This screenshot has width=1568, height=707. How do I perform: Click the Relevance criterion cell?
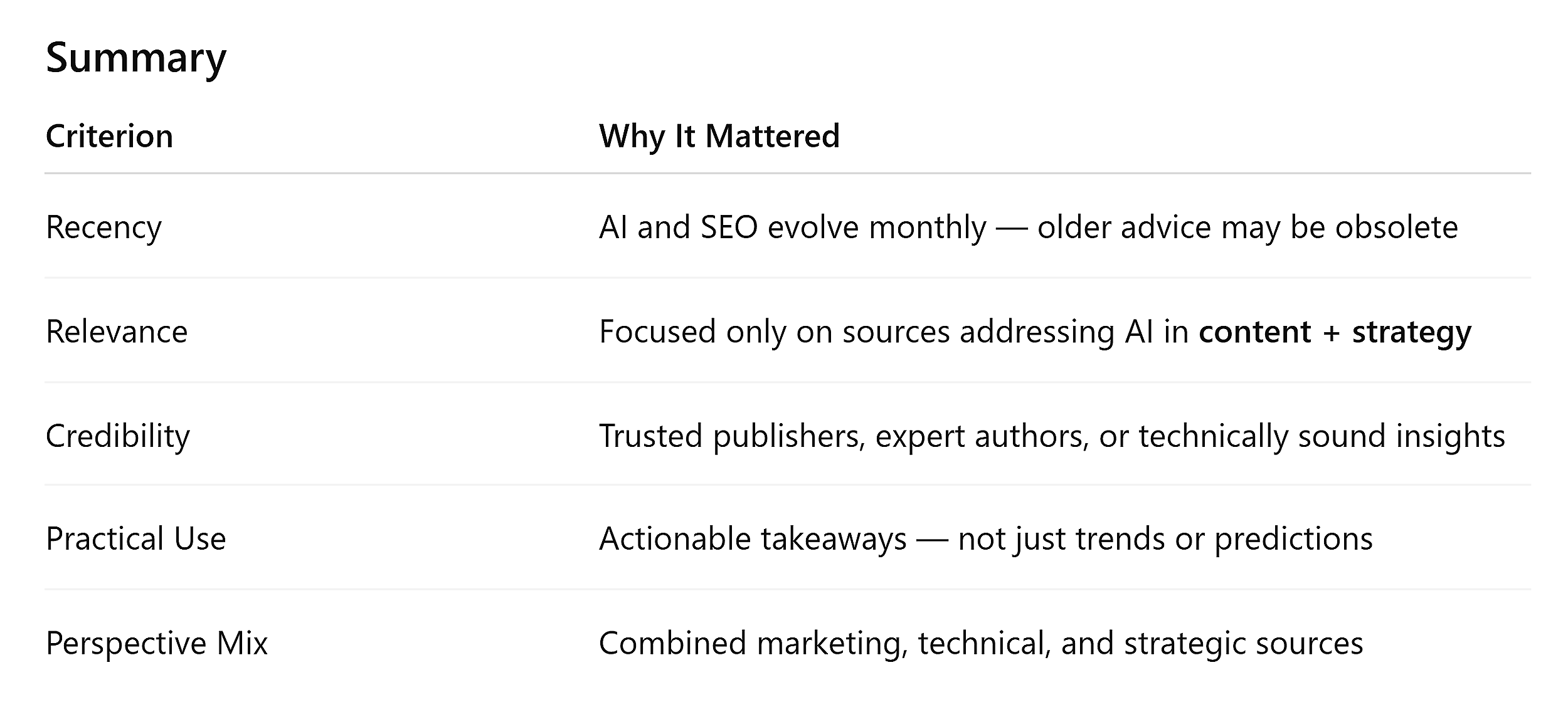pyautogui.click(x=117, y=332)
